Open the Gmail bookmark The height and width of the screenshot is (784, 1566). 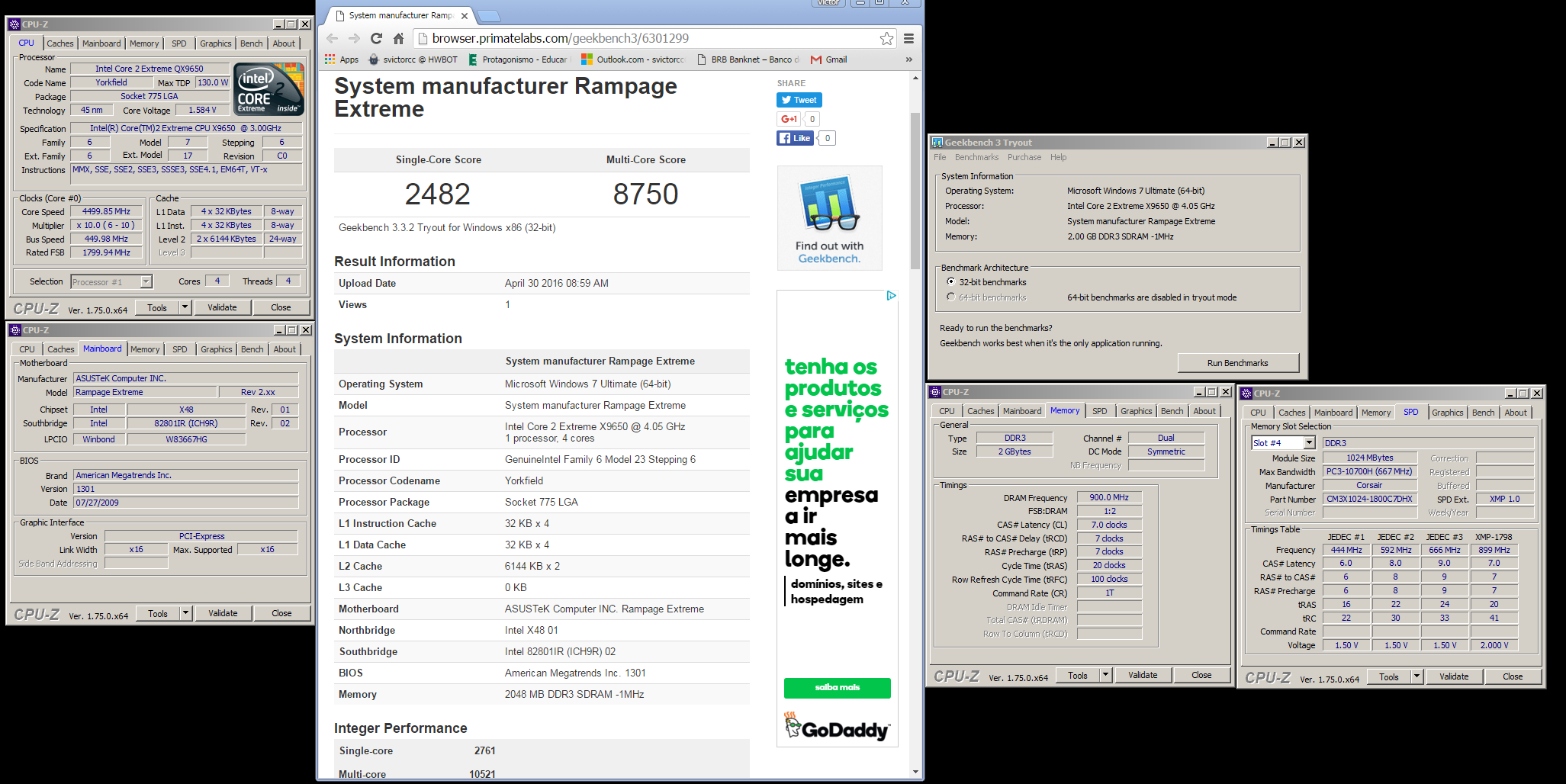point(828,59)
